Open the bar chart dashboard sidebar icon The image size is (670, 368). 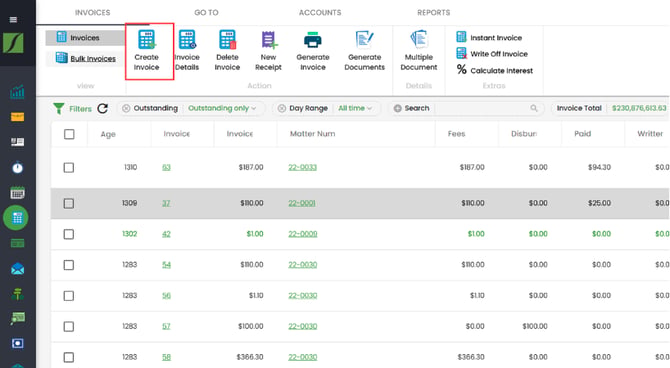click(x=18, y=91)
